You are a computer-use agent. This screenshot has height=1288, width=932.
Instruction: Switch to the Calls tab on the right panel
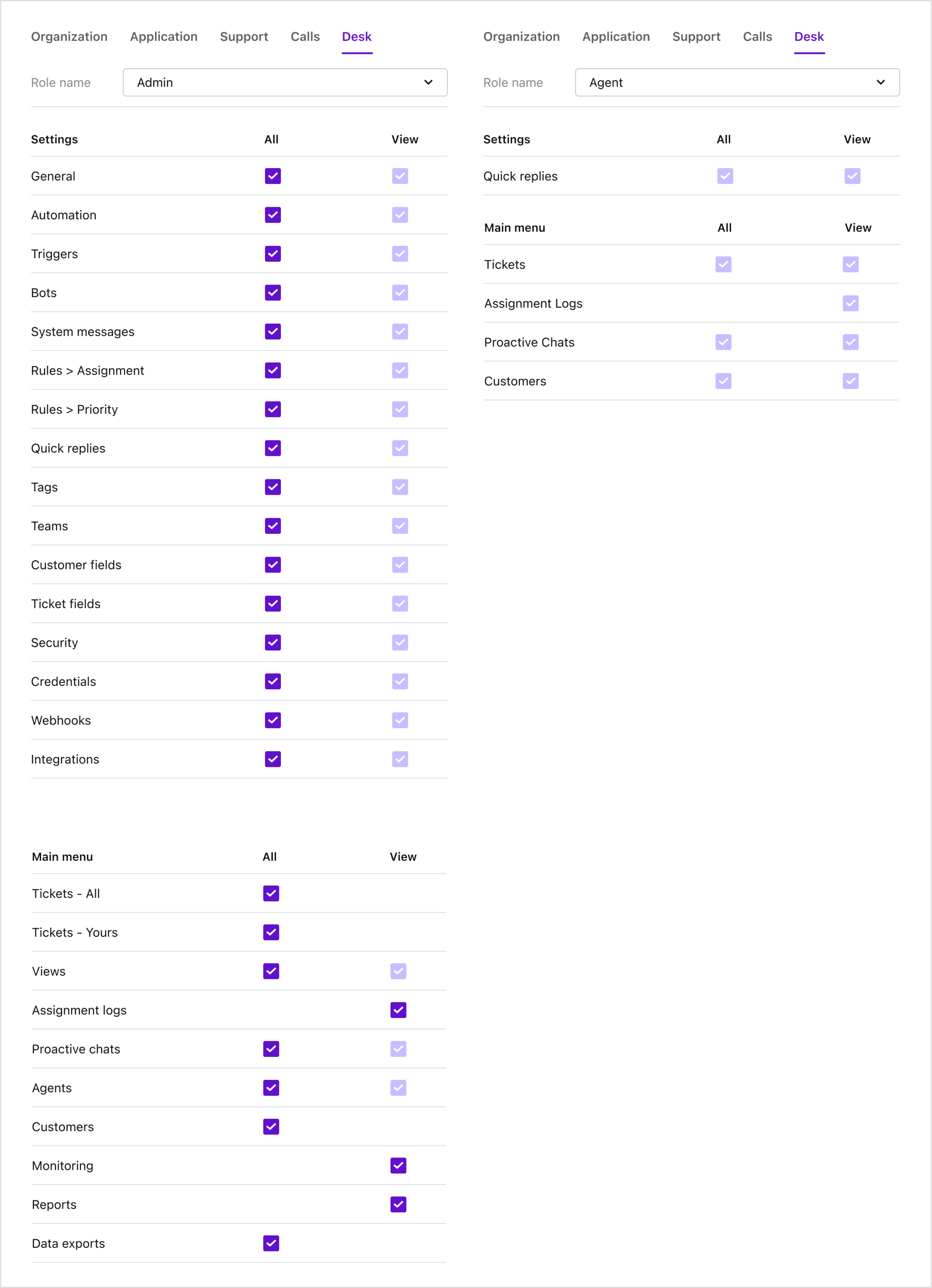coord(757,36)
